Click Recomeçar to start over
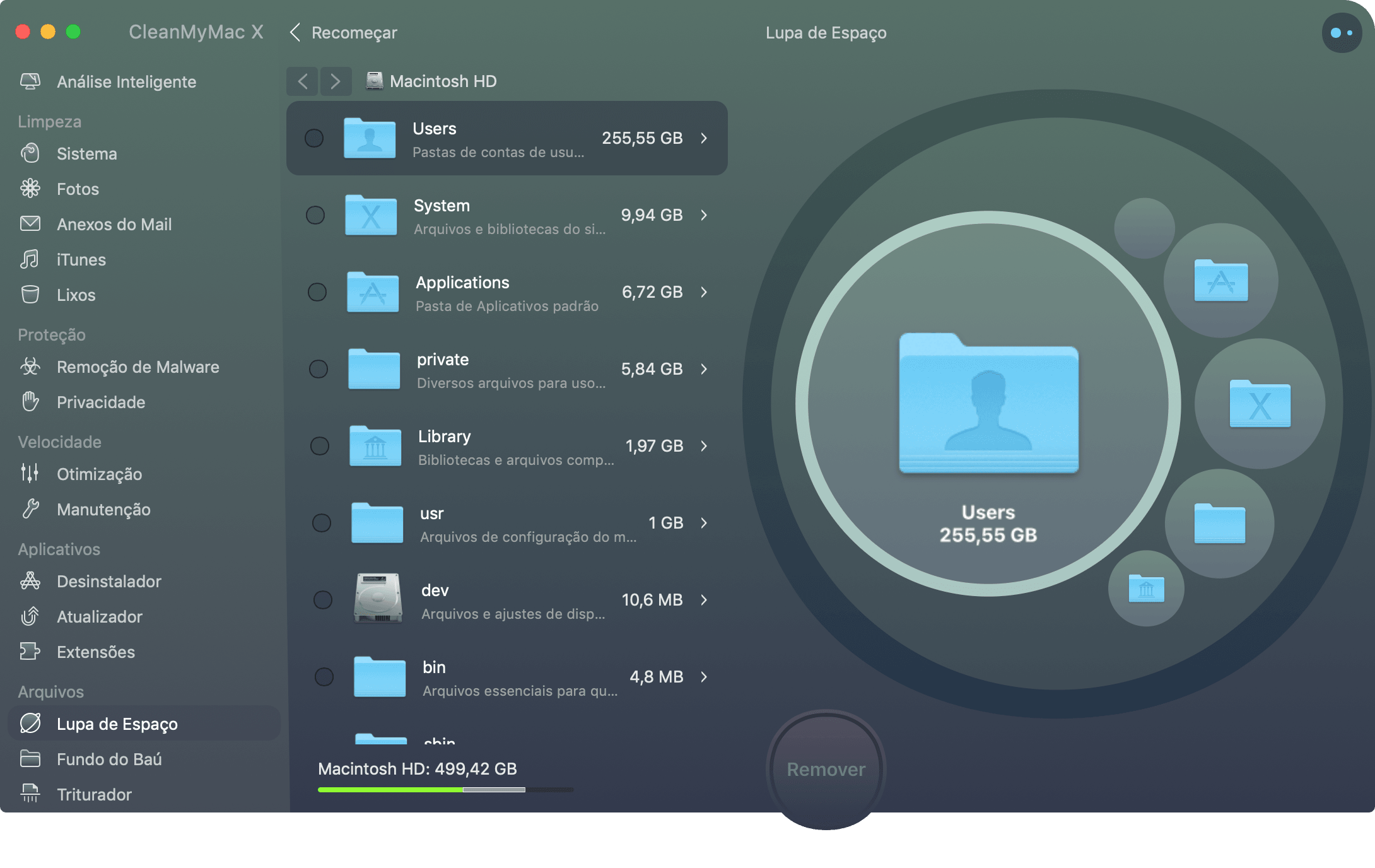 (344, 33)
